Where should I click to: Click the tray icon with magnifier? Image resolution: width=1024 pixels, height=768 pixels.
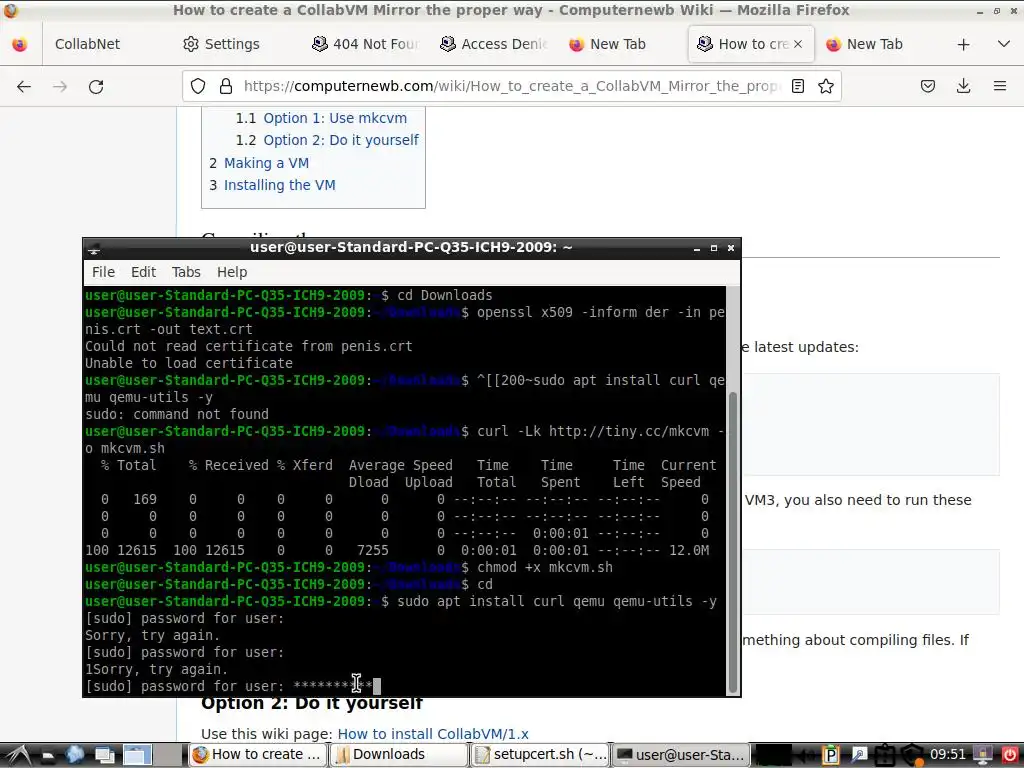click(x=858, y=756)
